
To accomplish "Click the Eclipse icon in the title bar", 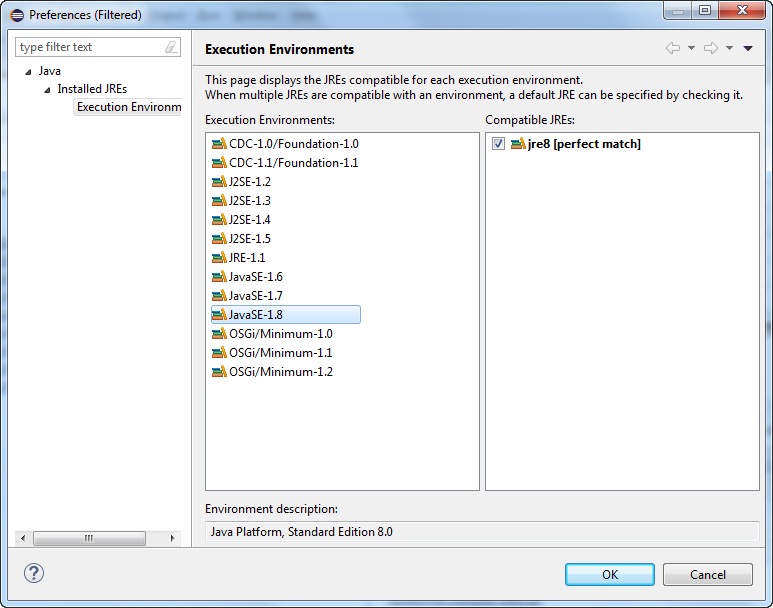I will point(17,15).
